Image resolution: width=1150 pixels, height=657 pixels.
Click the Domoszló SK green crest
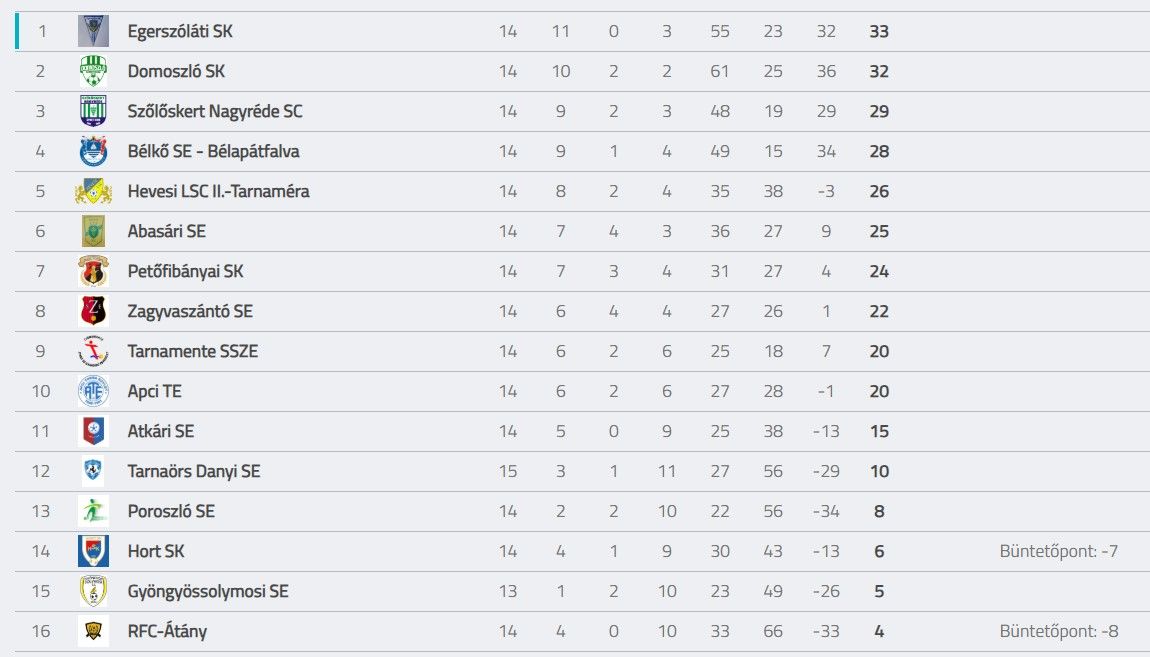(93, 71)
